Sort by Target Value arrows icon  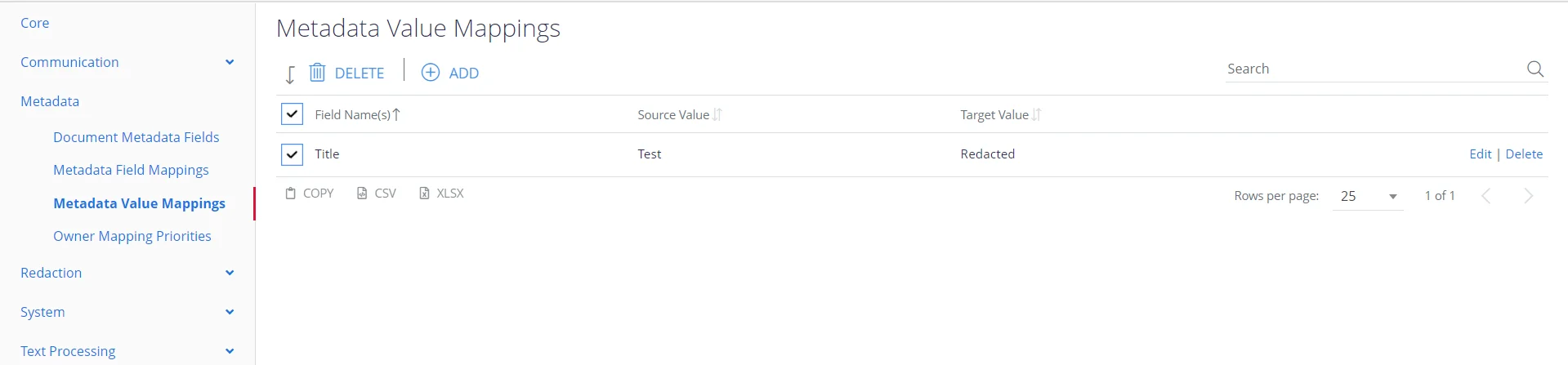pos(1037,114)
